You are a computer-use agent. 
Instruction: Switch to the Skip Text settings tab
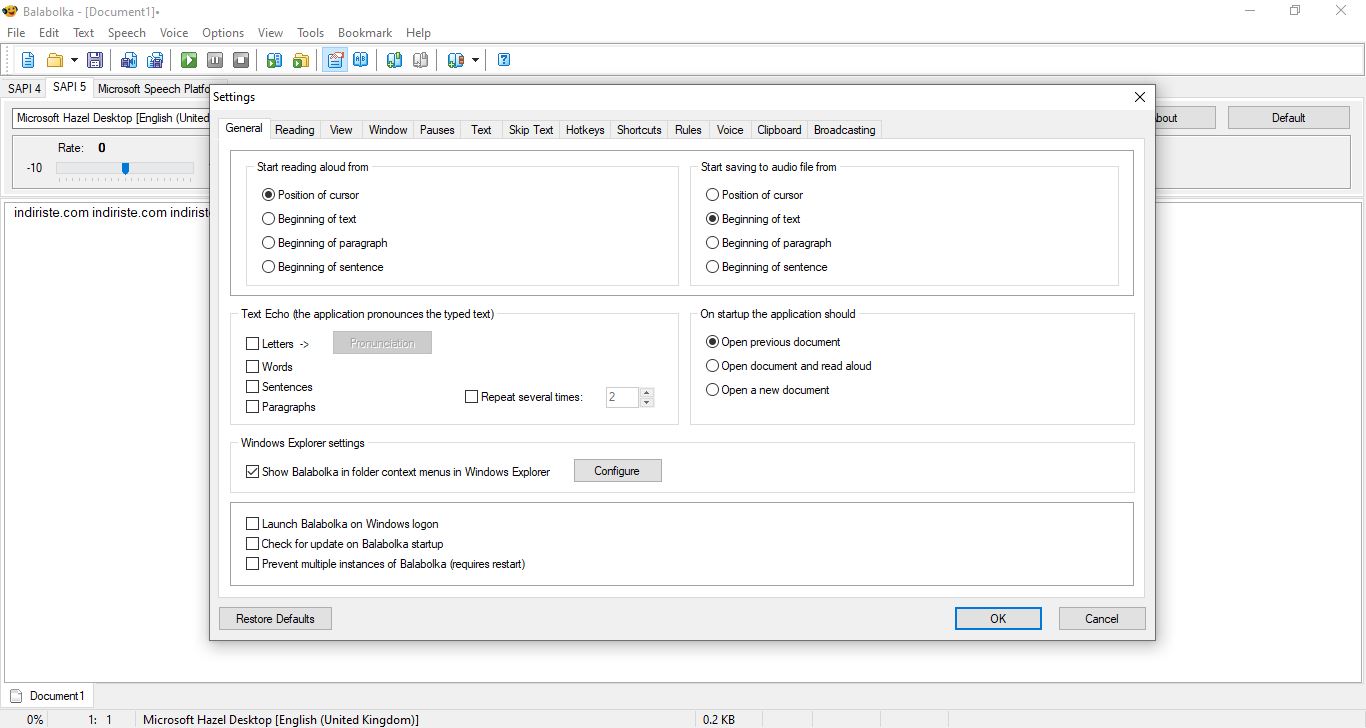(531, 130)
